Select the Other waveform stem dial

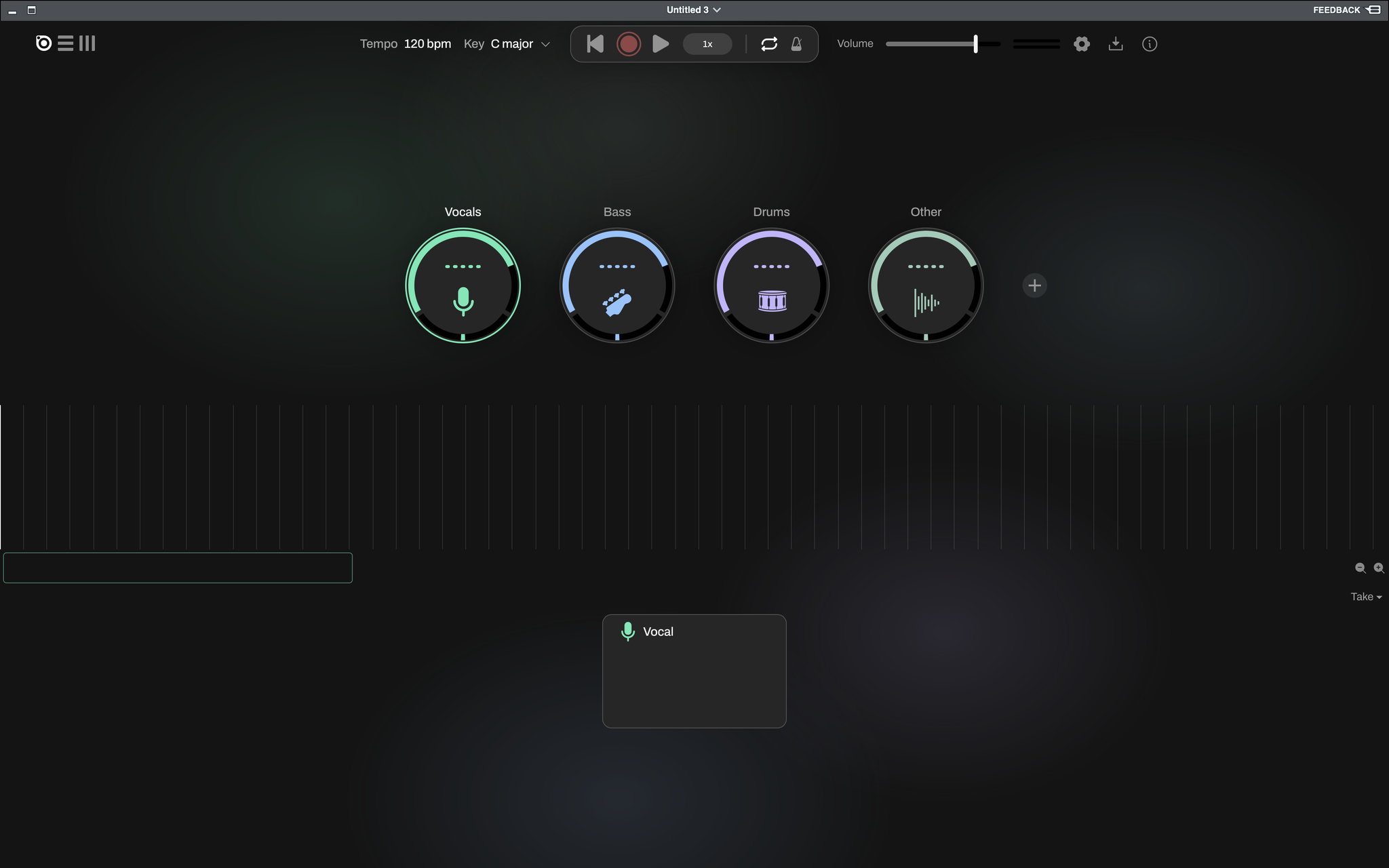(926, 285)
